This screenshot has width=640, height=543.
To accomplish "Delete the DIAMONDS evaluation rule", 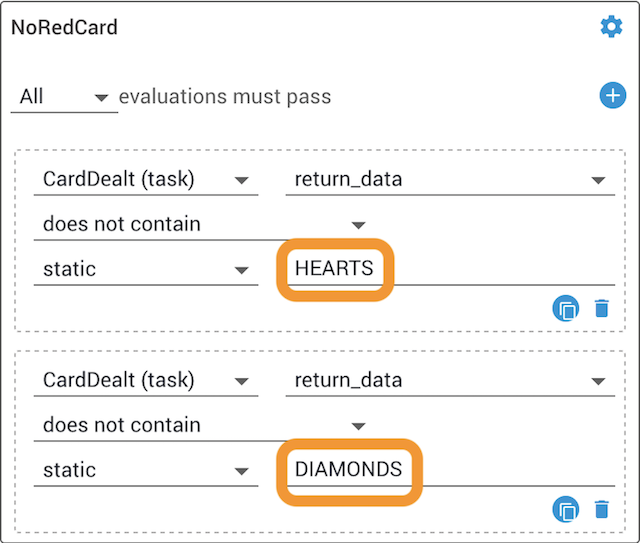I will 602,509.
